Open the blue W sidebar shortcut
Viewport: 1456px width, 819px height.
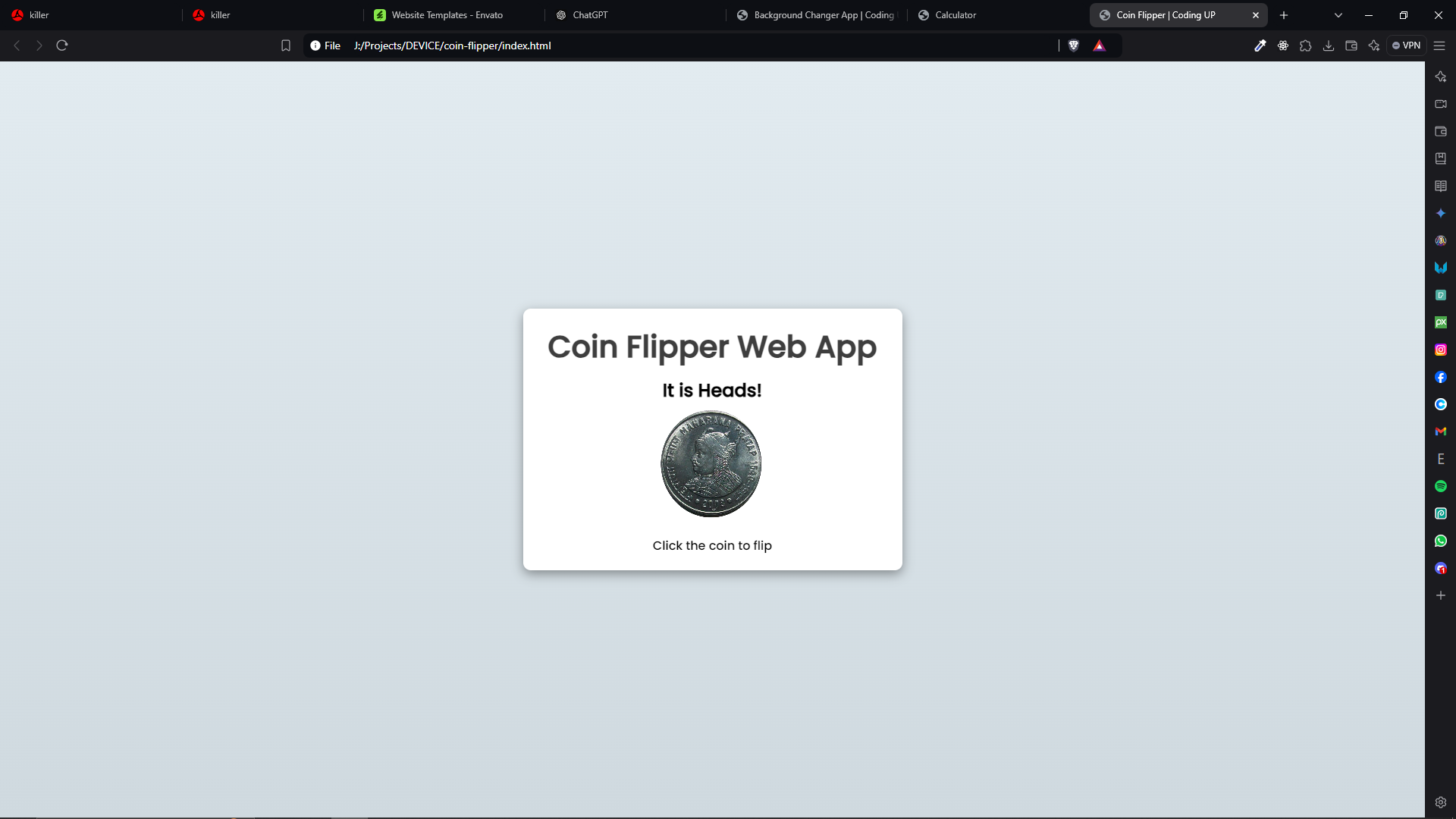pos(1441,268)
